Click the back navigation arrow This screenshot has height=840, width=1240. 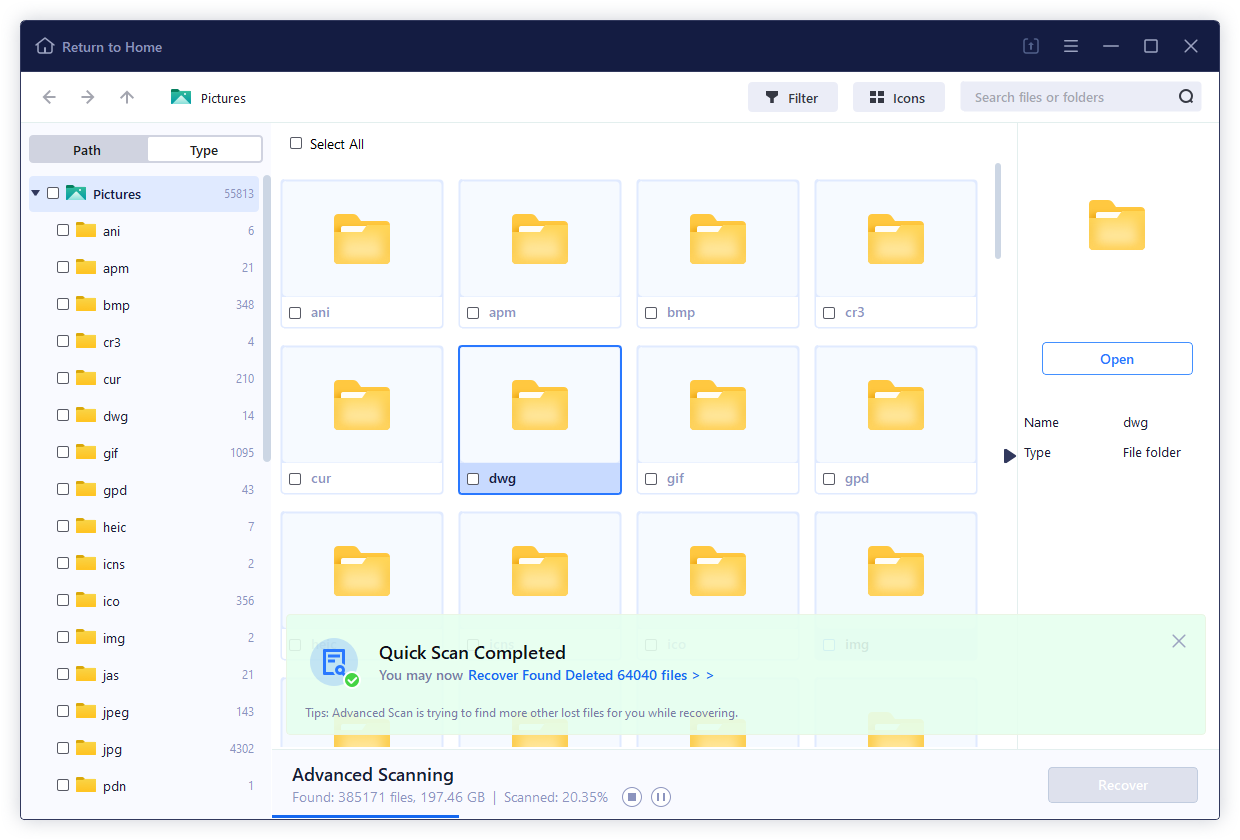tap(49, 97)
